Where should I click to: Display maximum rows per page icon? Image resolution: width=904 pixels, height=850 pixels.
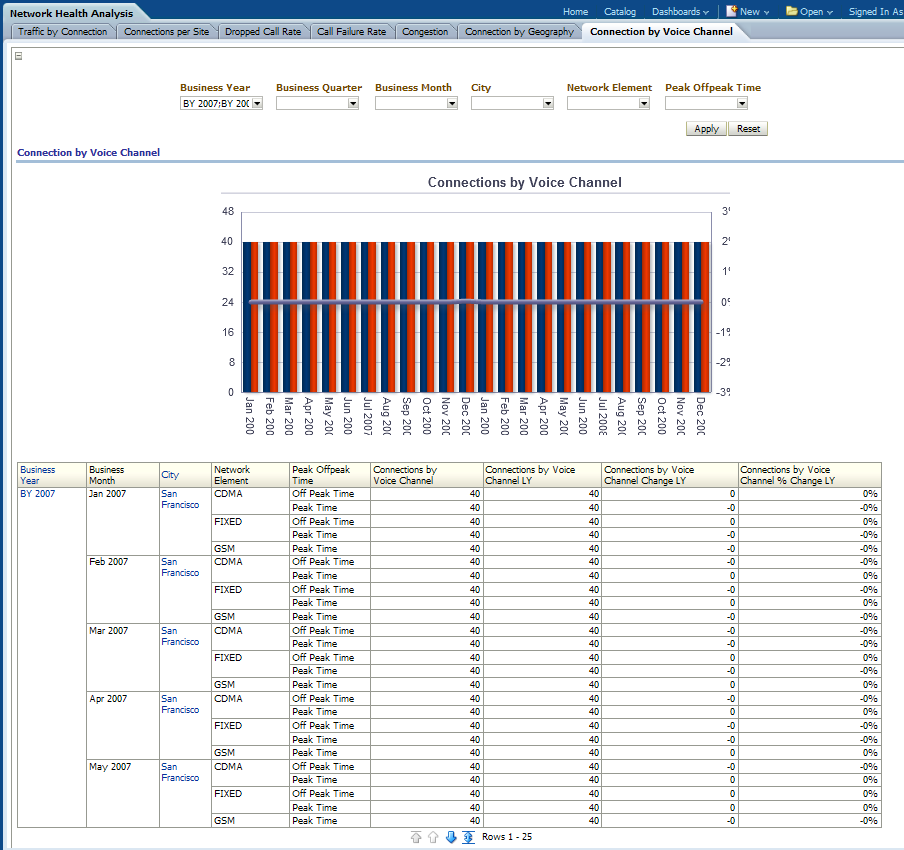coord(468,837)
